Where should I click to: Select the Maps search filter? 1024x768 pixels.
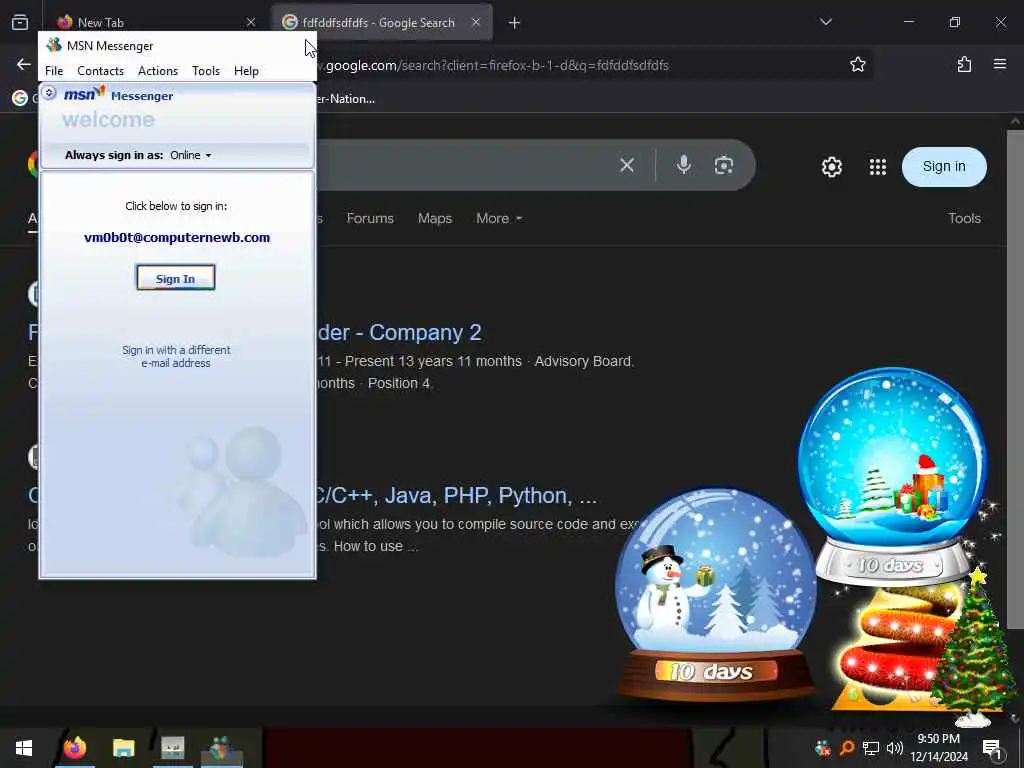[435, 218]
